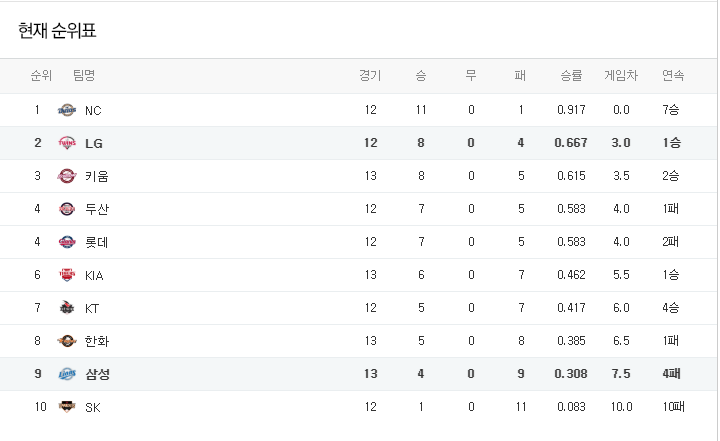Click SK's 10패 streak cell
The width and height of the screenshot is (720, 441).
(672, 407)
